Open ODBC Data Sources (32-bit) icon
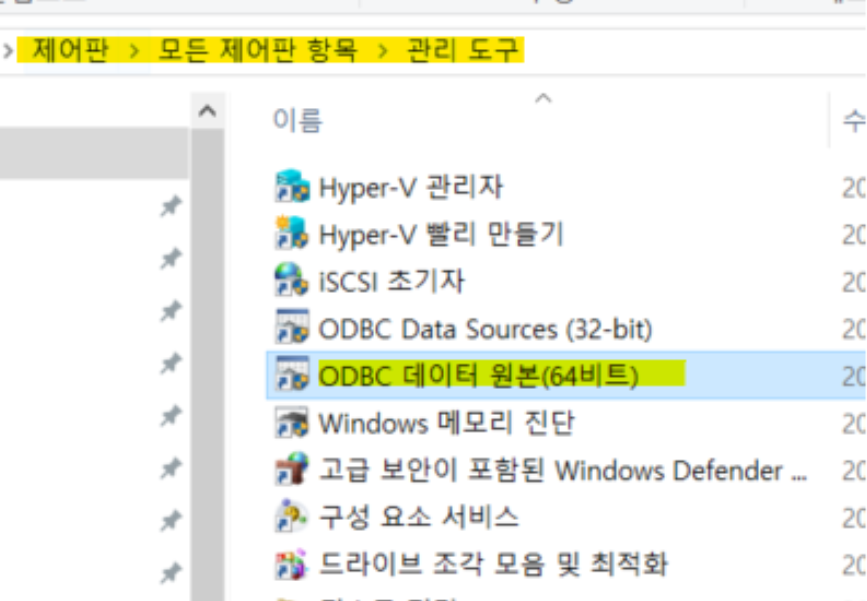The image size is (867, 601). click(x=291, y=328)
